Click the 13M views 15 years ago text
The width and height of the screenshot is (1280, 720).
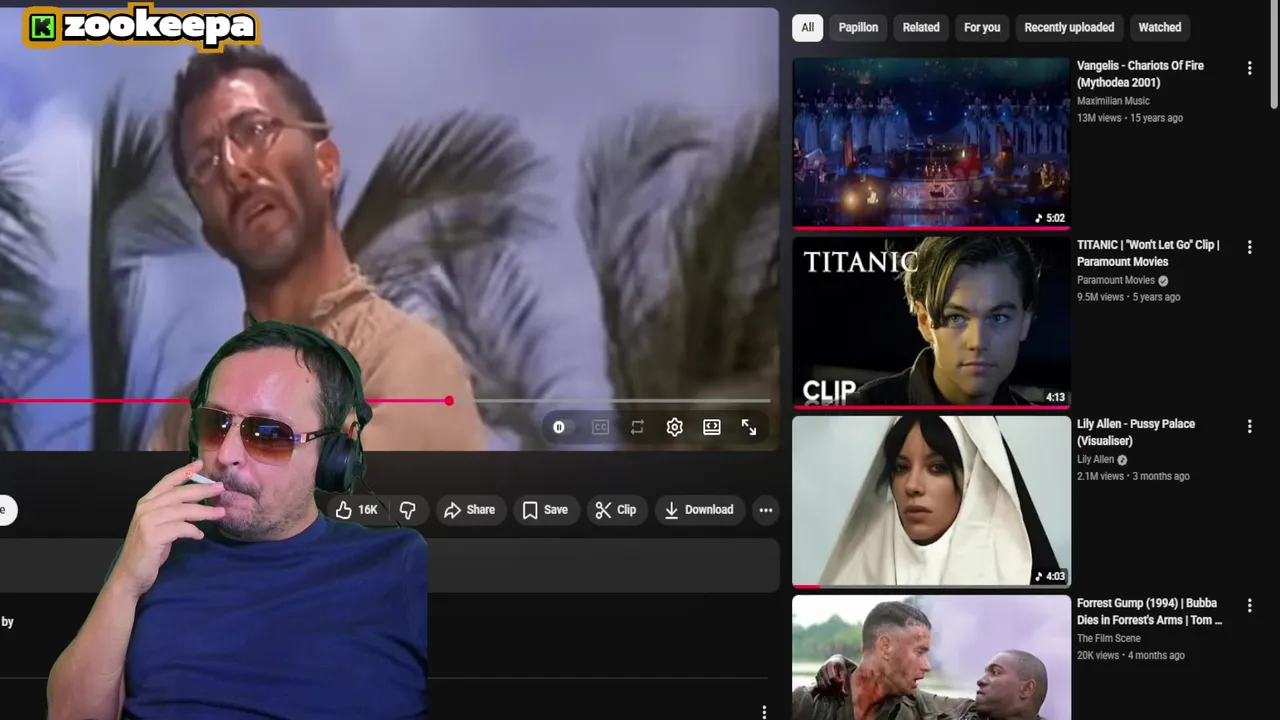pos(1130,118)
